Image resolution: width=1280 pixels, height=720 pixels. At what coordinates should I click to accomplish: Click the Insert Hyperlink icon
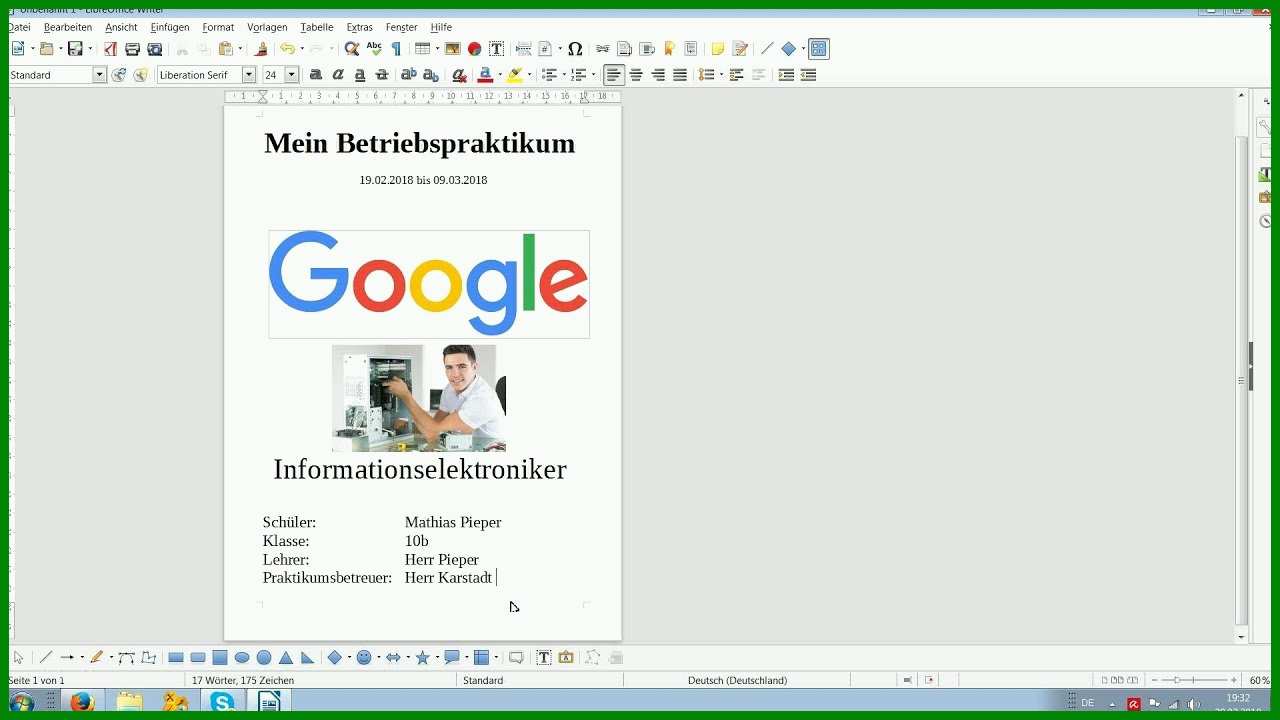(x=602, y=49)
